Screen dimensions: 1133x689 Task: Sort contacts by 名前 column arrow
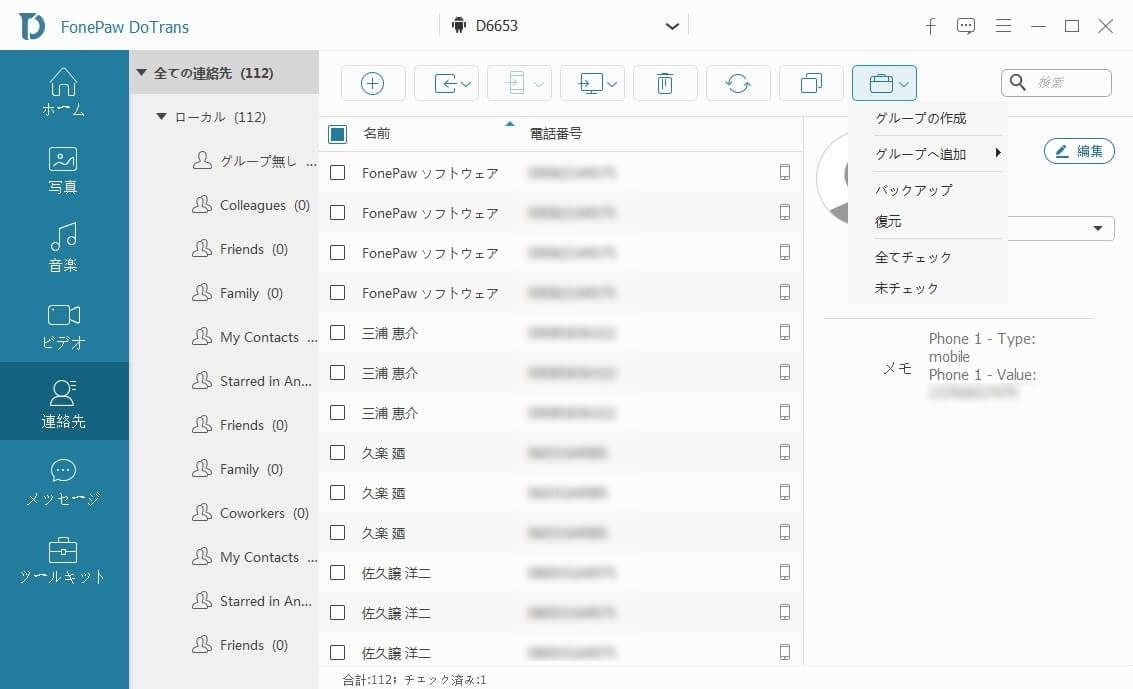point(509,124)
